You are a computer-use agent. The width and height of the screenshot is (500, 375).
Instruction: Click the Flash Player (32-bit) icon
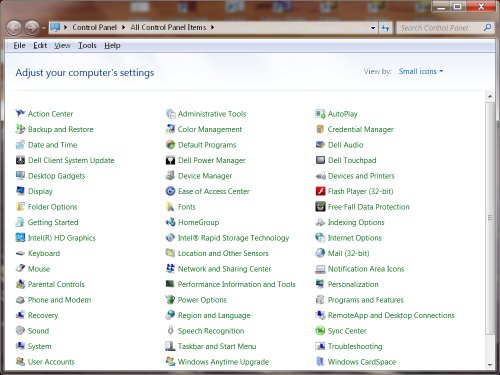[320, 191]
